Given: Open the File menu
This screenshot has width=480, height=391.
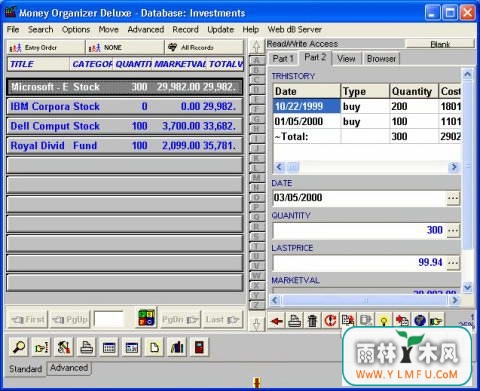Looking at the screenshot, I should (x=13, y=29).
